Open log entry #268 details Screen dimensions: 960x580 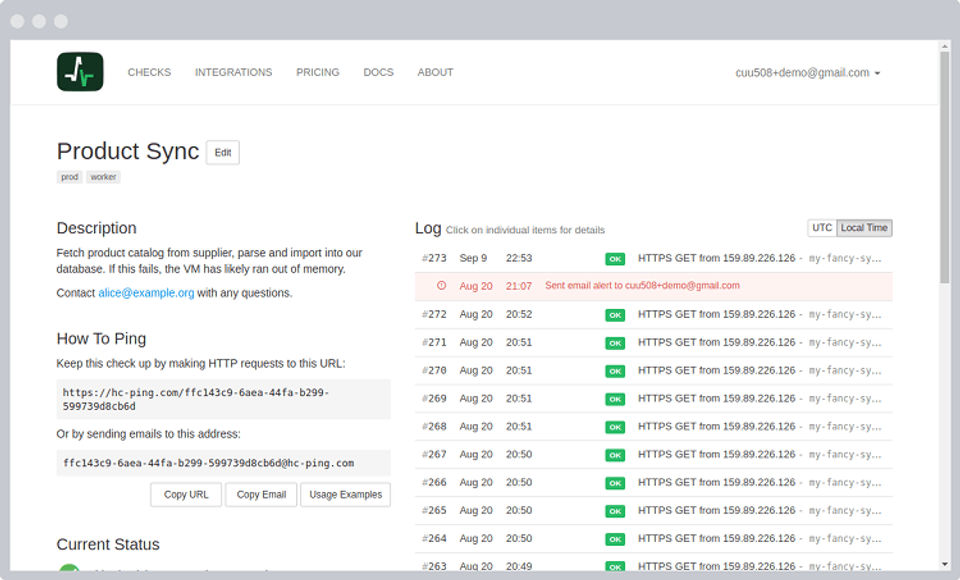pyautogui.click(x=653, y=427)
